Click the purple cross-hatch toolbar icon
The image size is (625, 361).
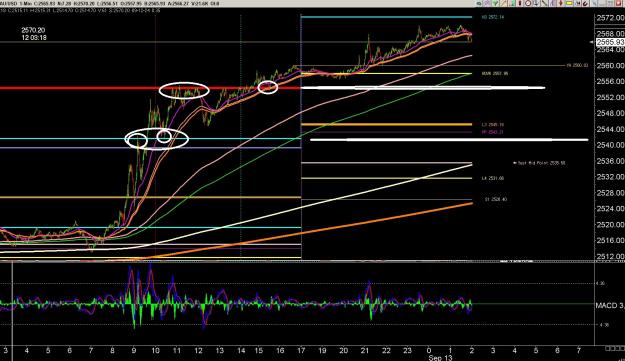click(x=487, y=3)
